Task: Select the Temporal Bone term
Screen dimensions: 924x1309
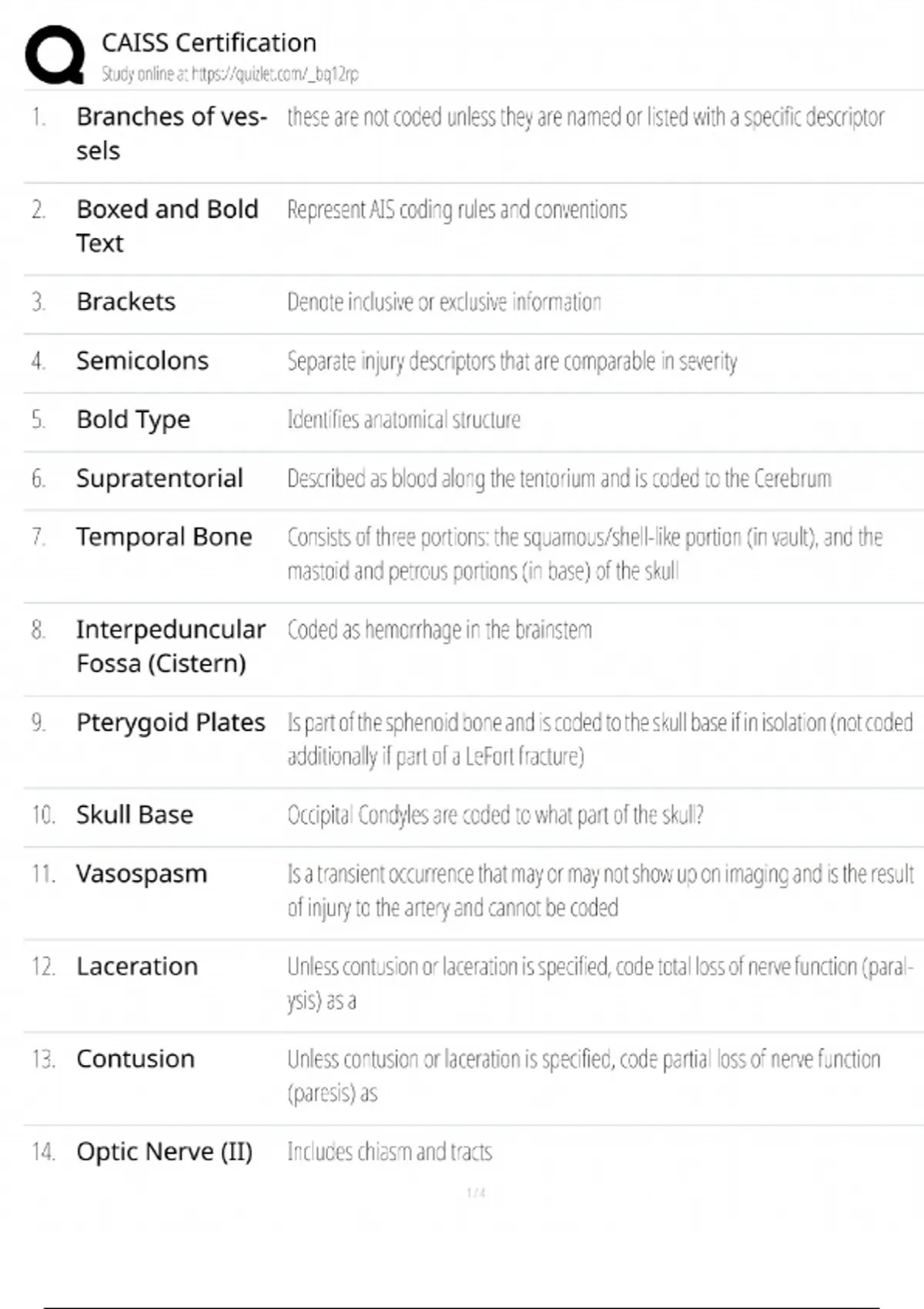Action: point(164,537)
